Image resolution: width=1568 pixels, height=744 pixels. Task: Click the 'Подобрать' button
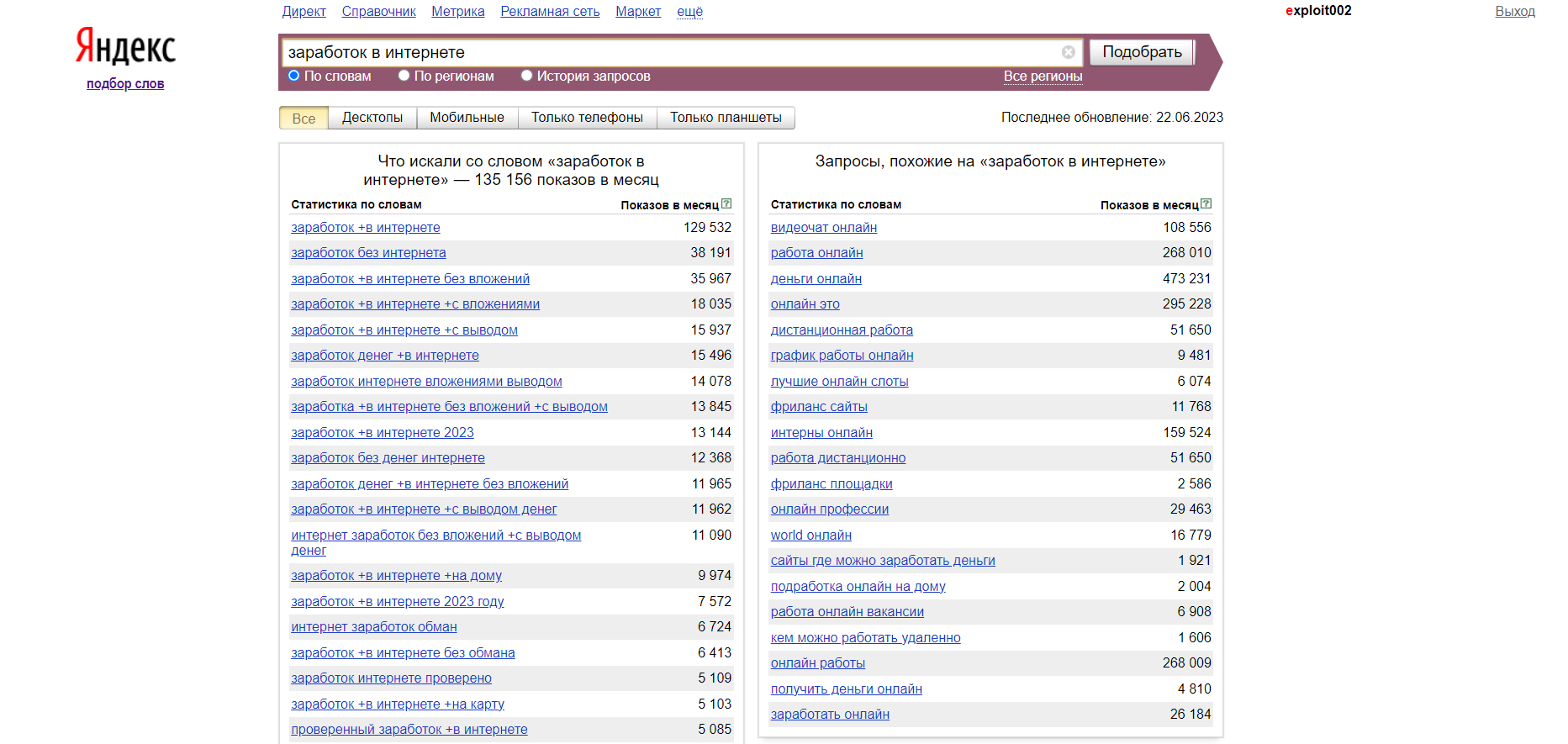[1142, 52]
